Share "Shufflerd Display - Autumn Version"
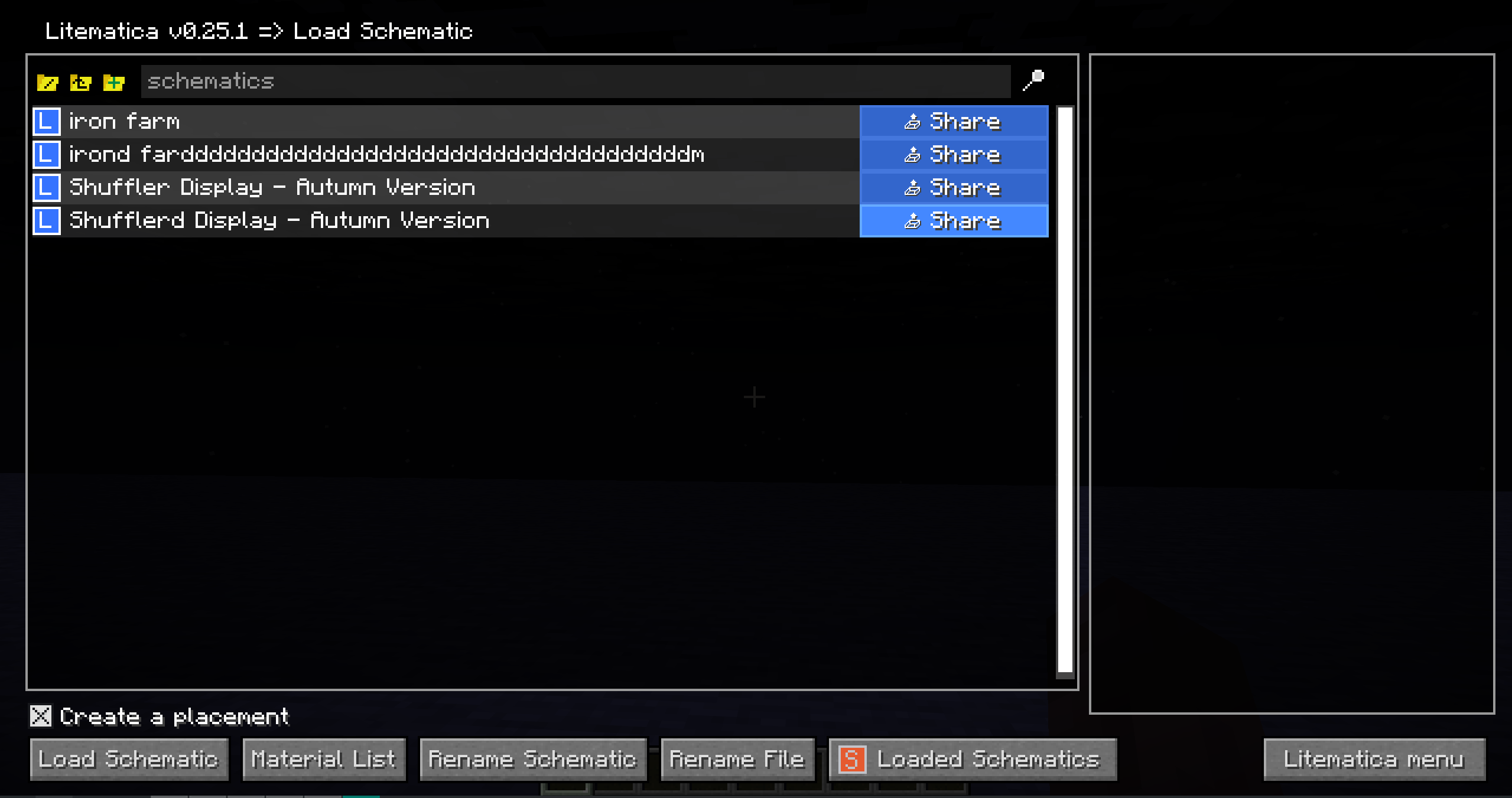The width and height of the screenshot is (1512, 798). click(x=954, y=220)
